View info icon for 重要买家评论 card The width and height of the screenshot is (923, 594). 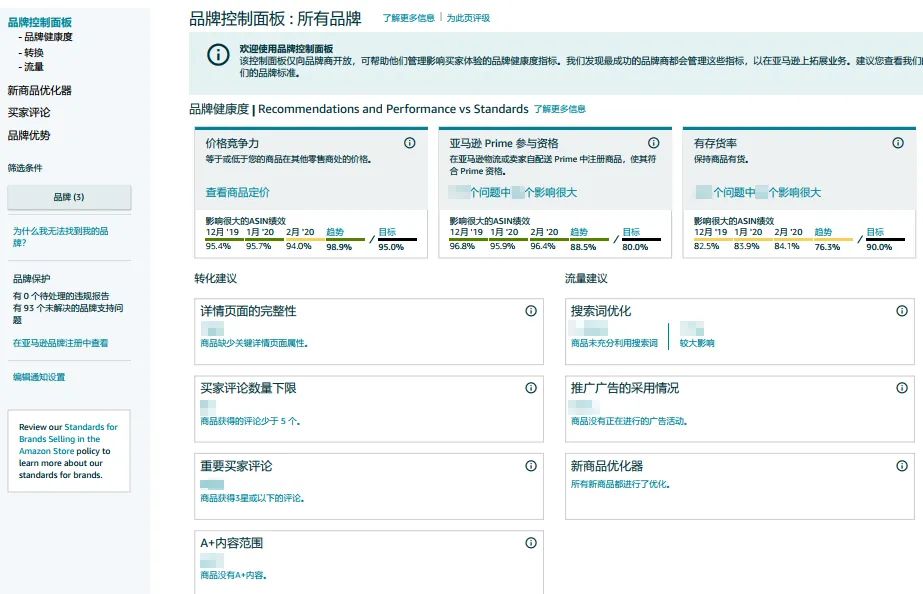[x=531, y=466]
